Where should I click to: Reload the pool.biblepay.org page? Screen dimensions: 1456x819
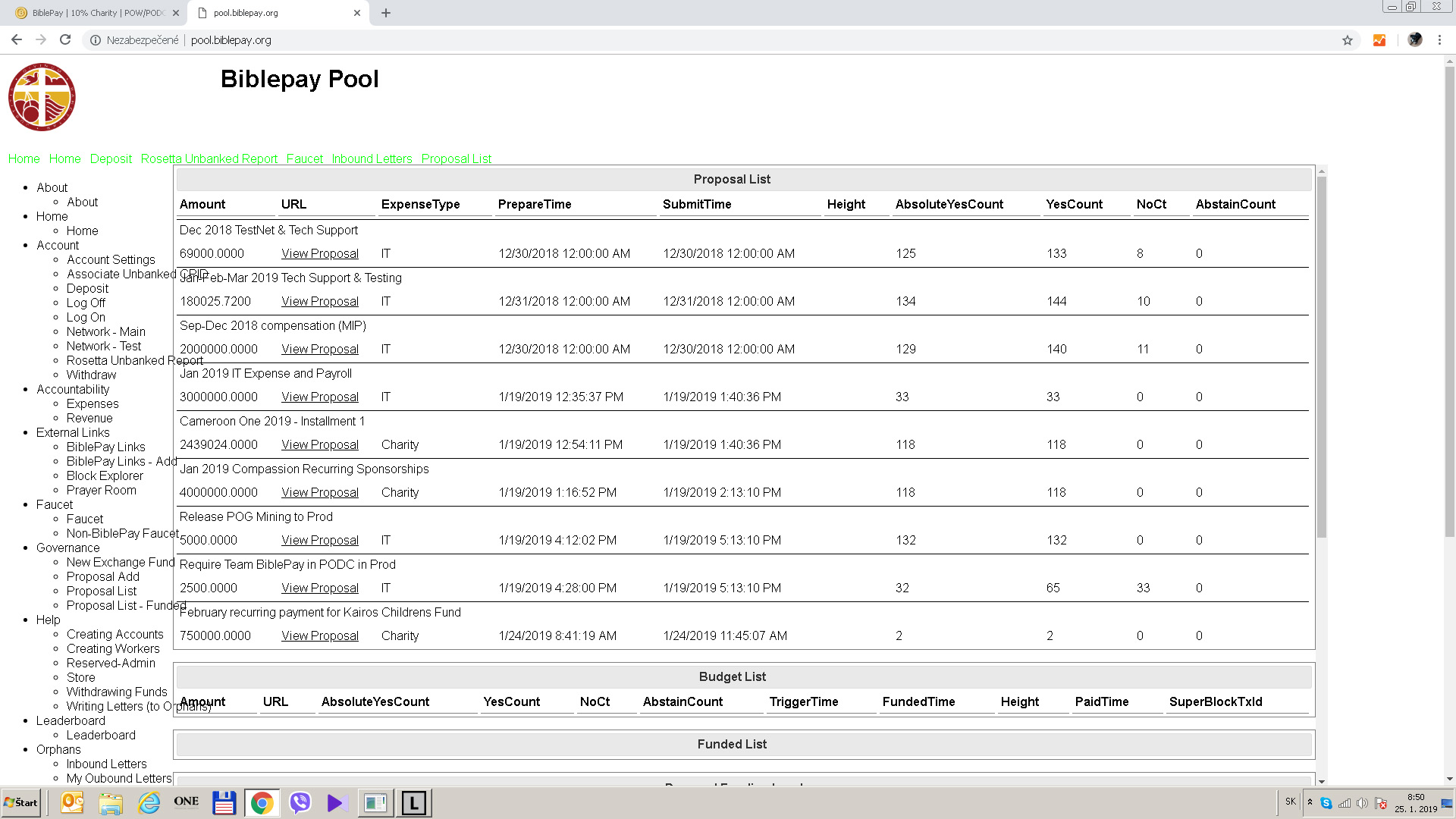click(65, 40)
